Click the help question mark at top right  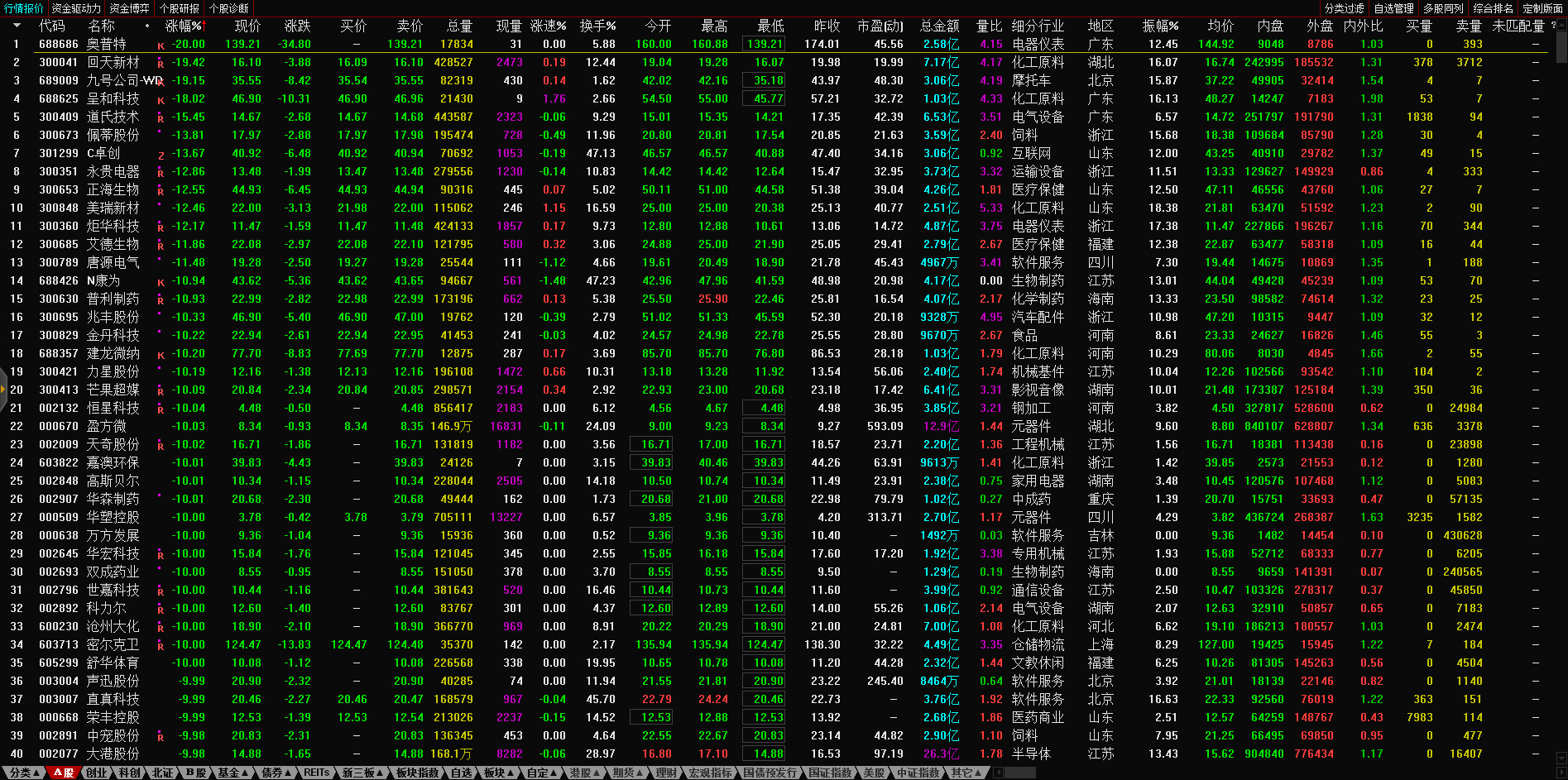tap(1553, 26)
